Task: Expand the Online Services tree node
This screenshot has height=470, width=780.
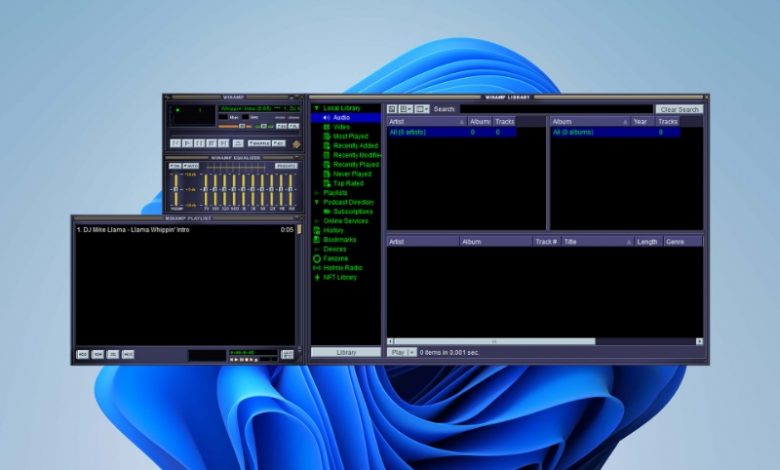Action: [316, 221]
